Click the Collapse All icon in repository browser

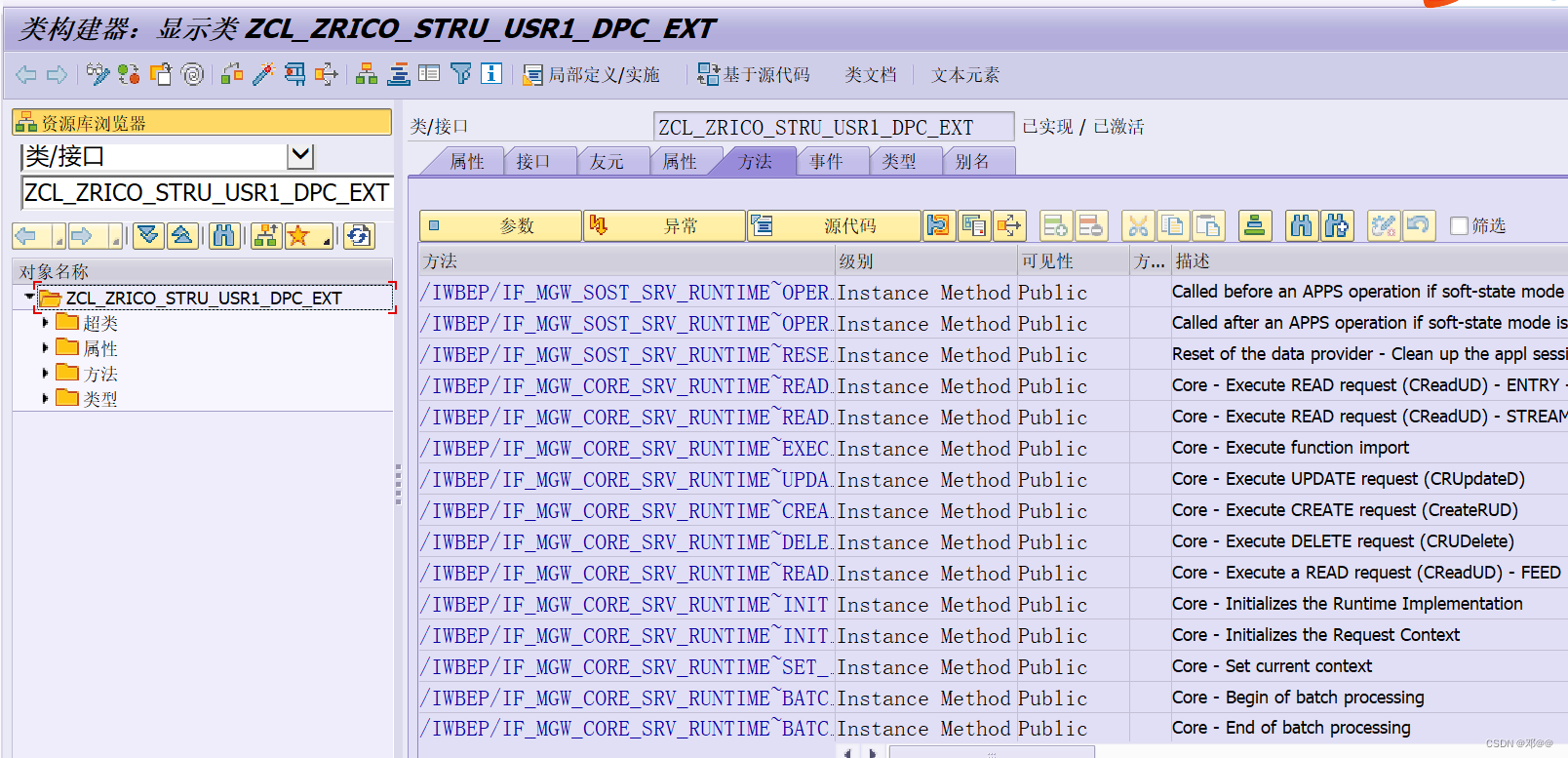(x=182, y=236)
